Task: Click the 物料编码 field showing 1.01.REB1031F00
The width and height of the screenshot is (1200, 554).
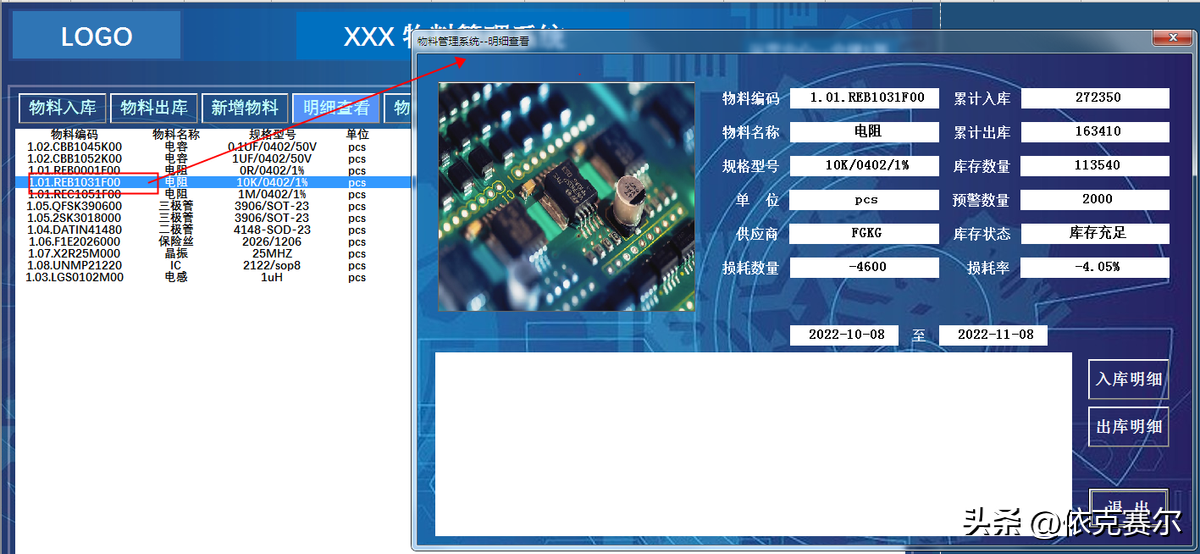Action: point(864,98)
